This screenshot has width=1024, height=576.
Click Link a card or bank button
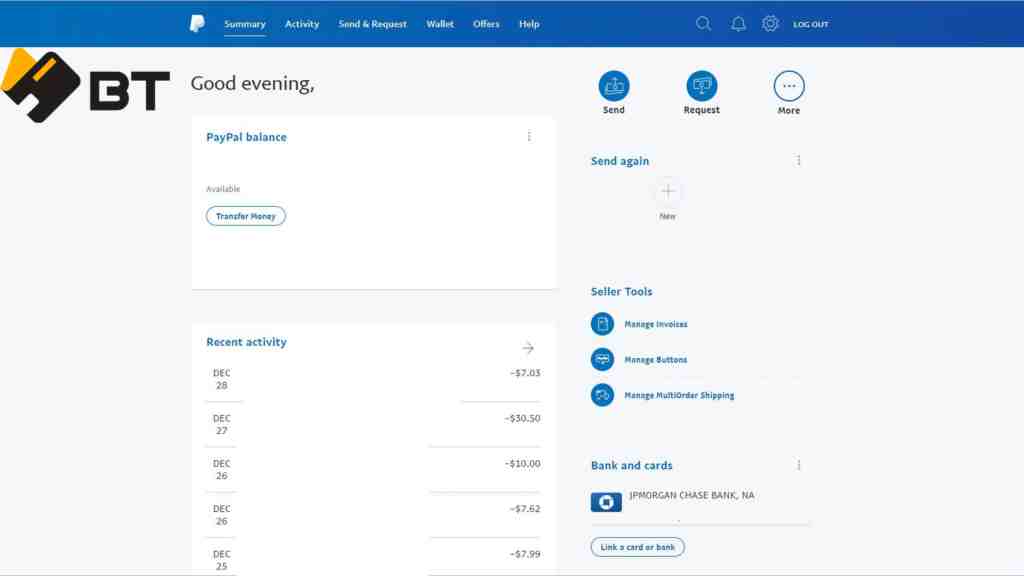click(637, 547)
